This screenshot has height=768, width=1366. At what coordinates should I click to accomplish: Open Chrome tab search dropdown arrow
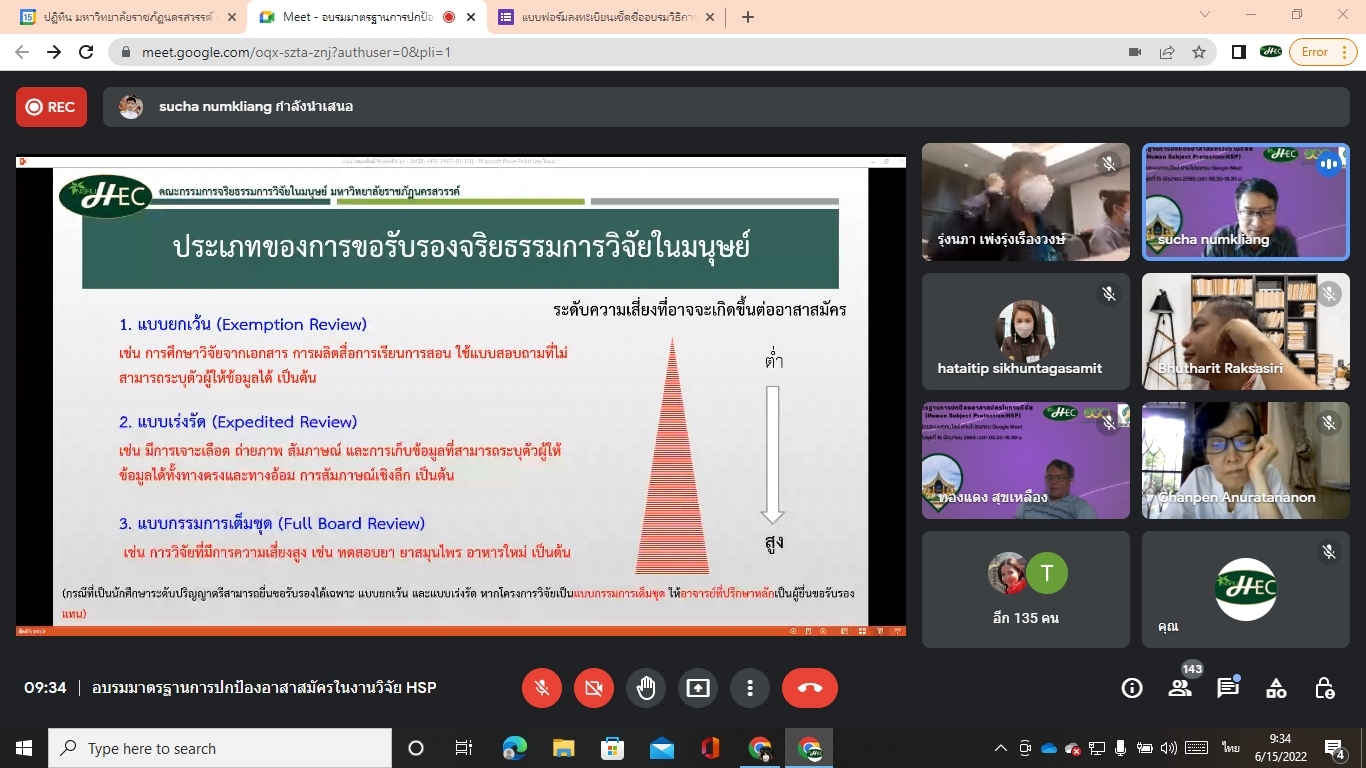[x=1205, y=15]
